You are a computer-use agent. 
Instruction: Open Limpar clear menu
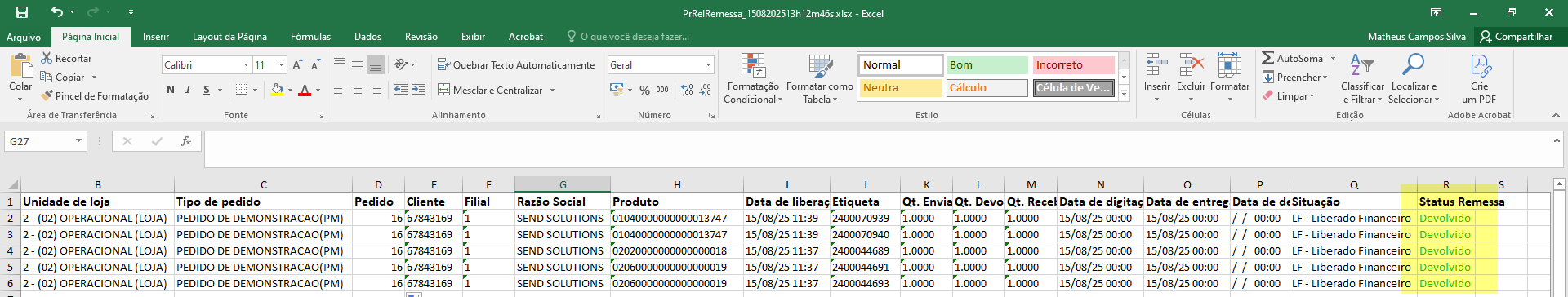pos(1289,96)
